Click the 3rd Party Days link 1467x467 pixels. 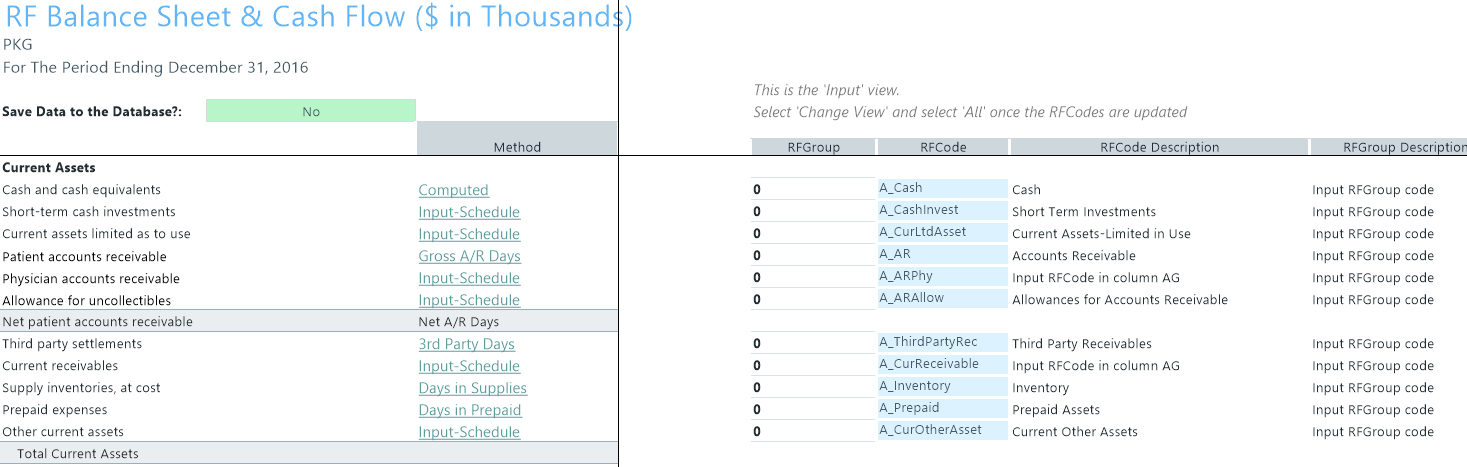(466, 344)
